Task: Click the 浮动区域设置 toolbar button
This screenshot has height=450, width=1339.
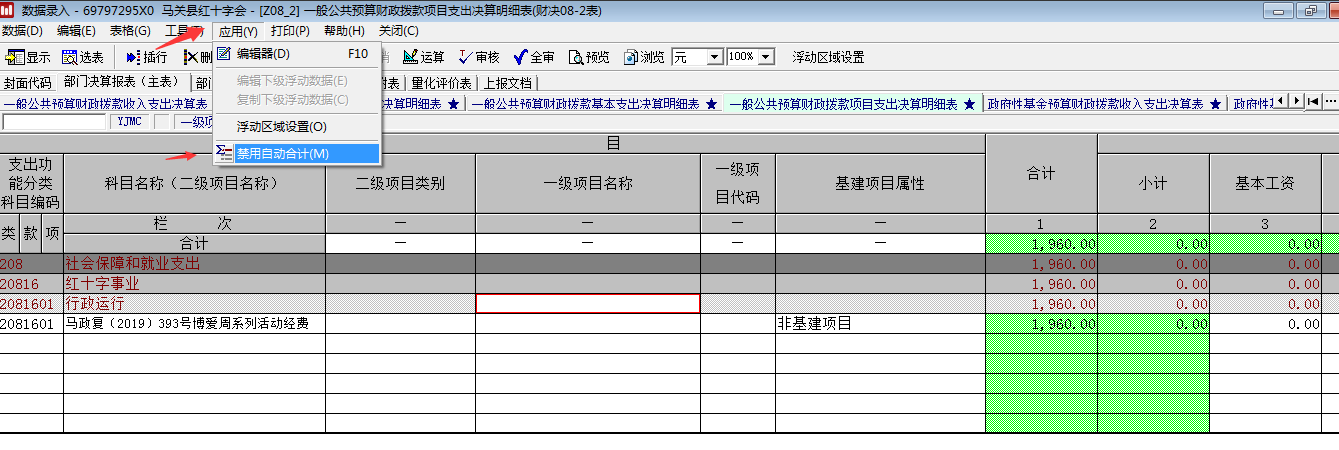Action: point(828,57)
